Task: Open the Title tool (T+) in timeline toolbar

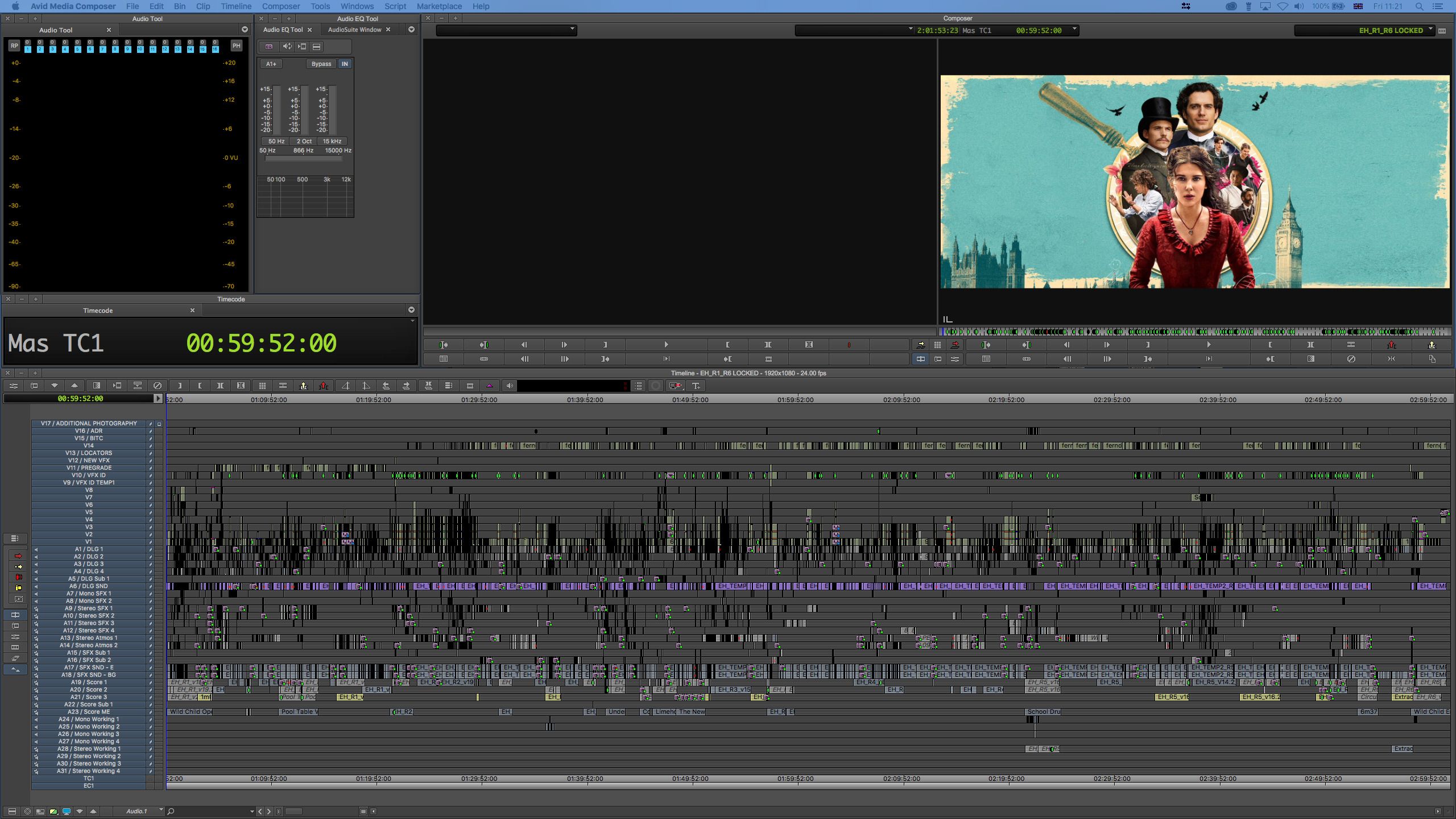Action: tap(696, 386)
